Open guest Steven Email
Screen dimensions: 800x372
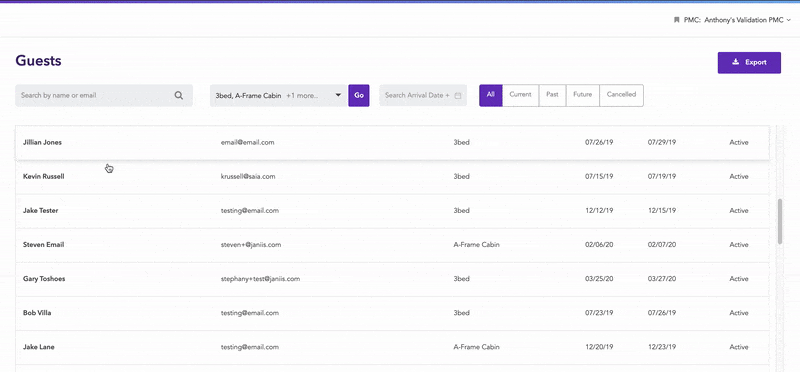[x=392, y=245]
